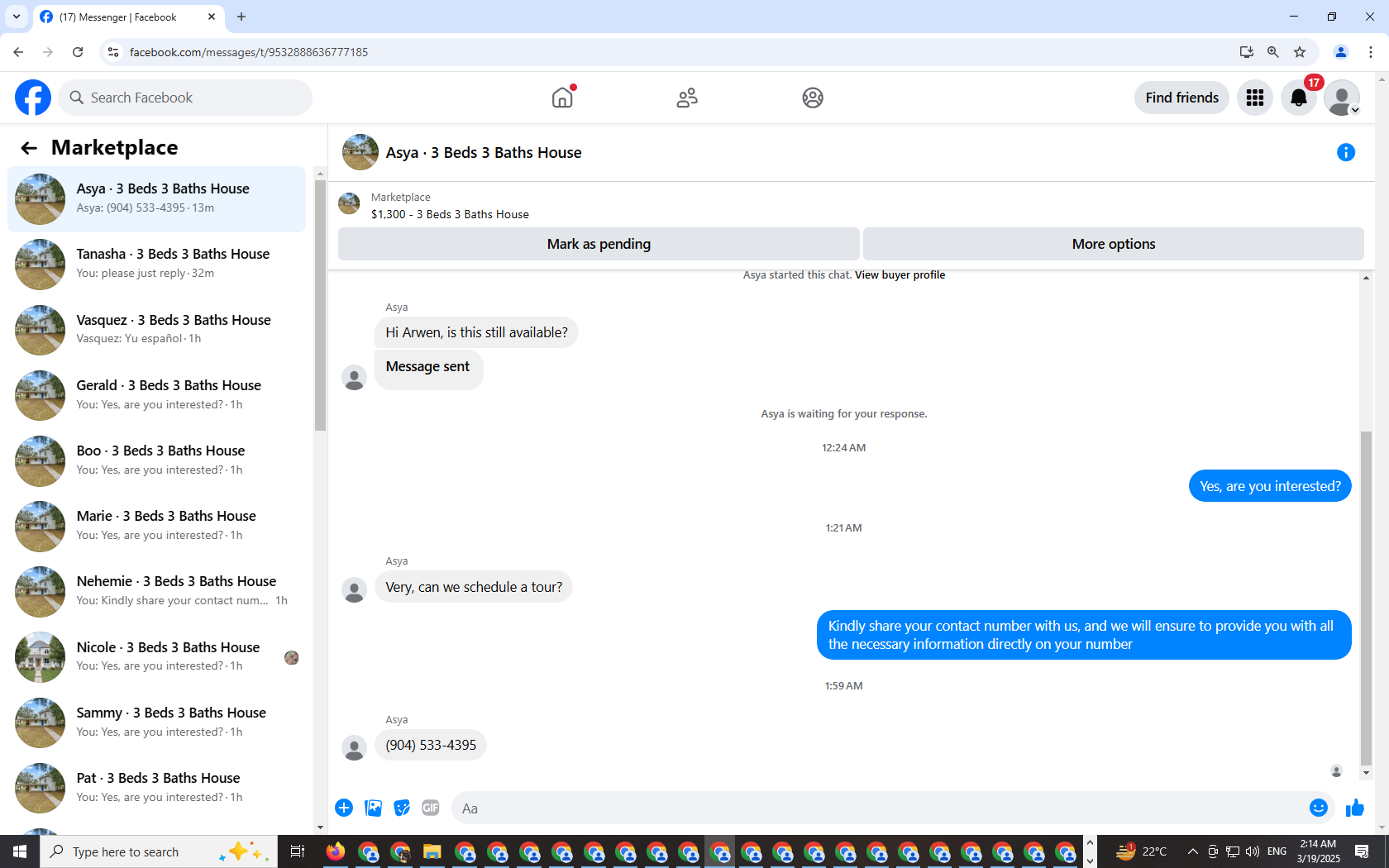Open the tab search dropdown in Chrome

coord(17,17)
